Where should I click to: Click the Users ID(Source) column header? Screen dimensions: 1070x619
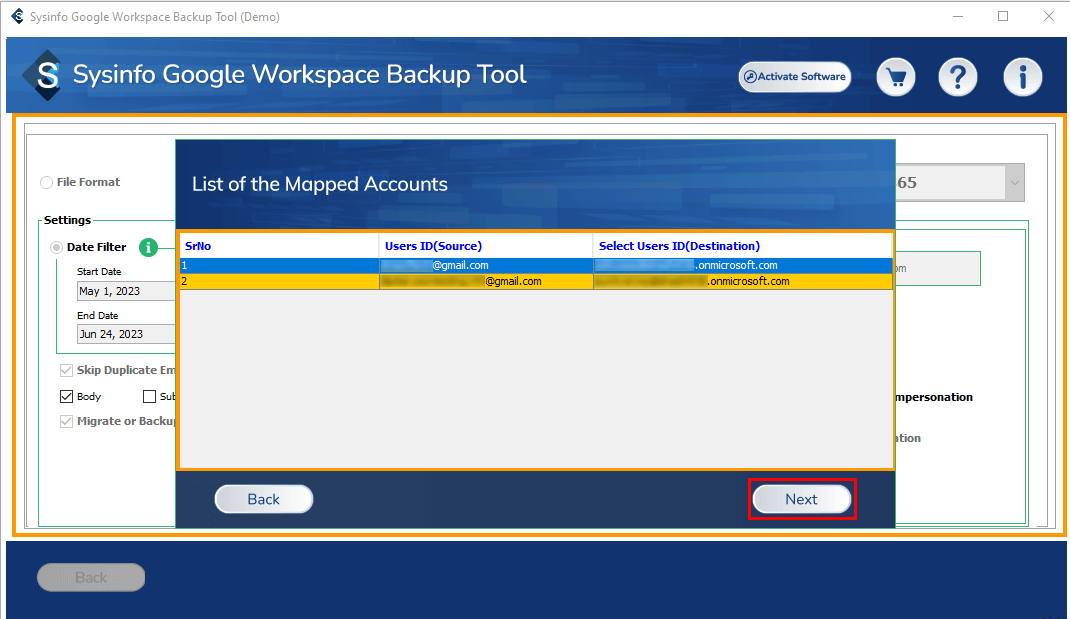pyautogui.click(x=486, y=246)
